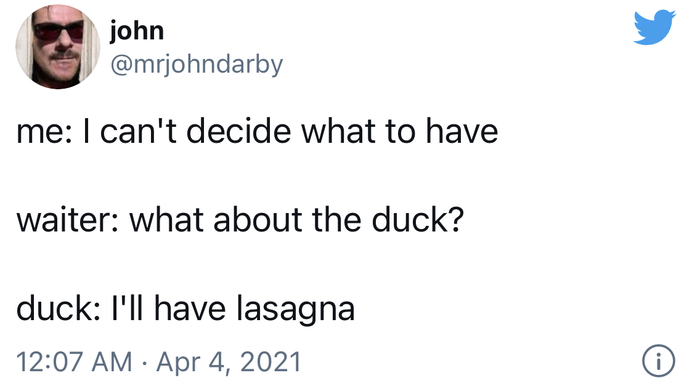Click the word me: in the tweet
The width and height of the screenshot is (700, 386).
pyautogui.click(x=43, y=133)
